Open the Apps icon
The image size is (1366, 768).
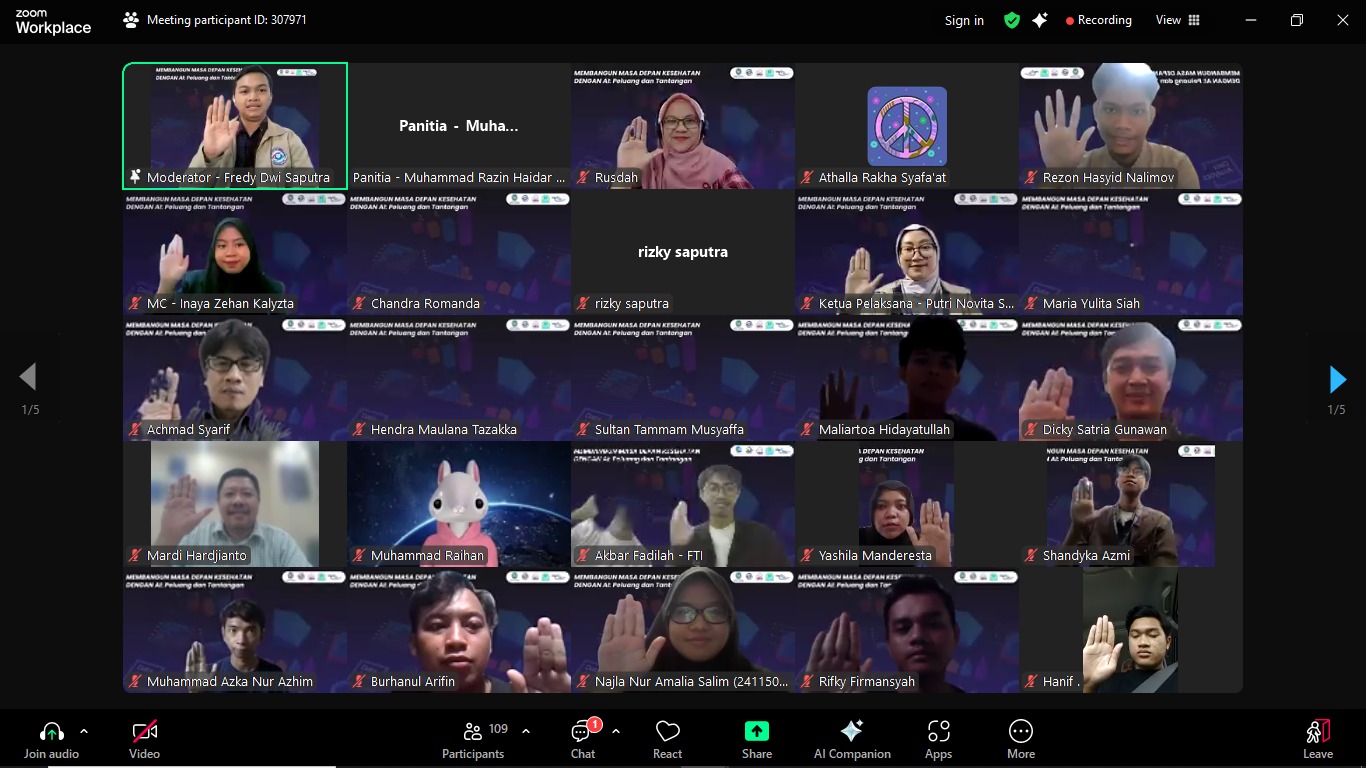tap(938, 732)
